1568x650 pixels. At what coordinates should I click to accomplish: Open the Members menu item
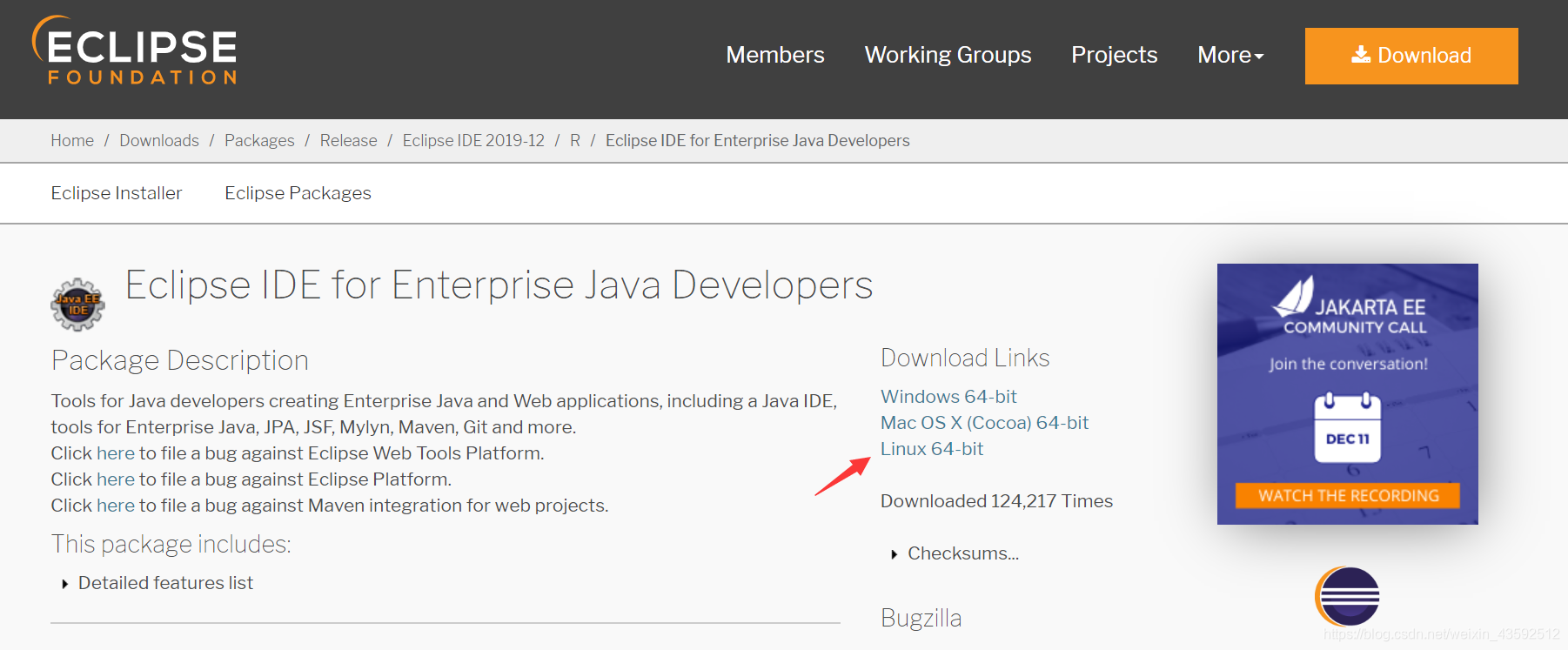(775, 55)
